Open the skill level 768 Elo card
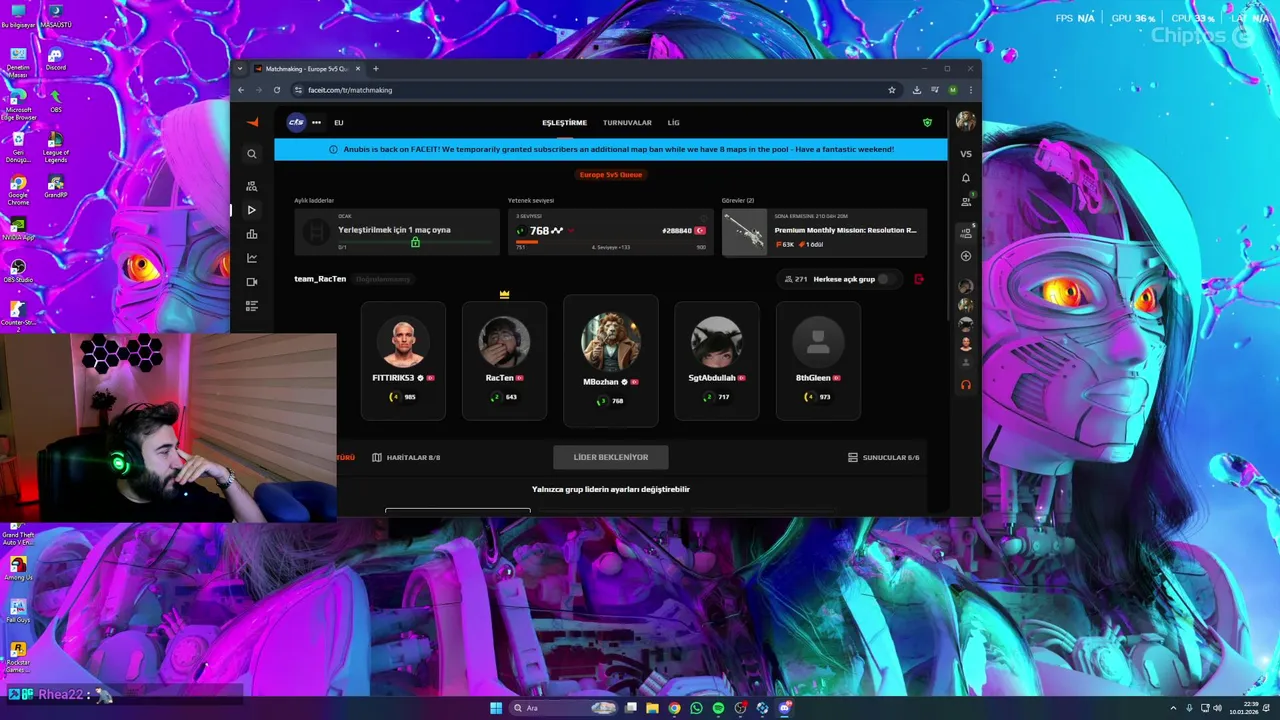1280x720 pixels. coord(611,232)
